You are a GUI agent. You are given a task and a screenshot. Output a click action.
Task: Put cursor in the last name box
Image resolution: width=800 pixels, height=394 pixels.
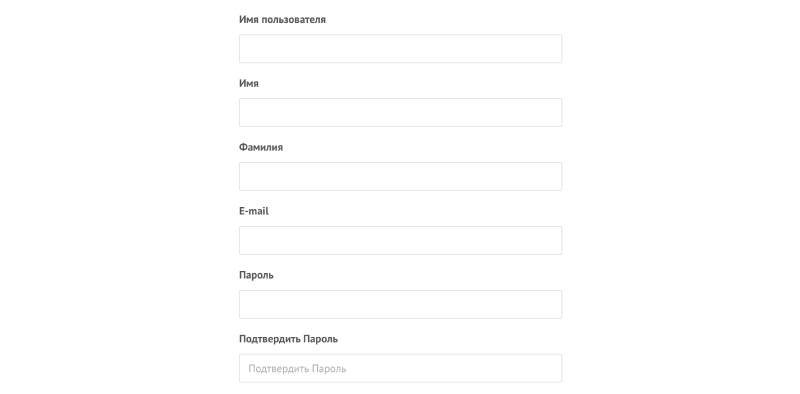coord(401,177)
